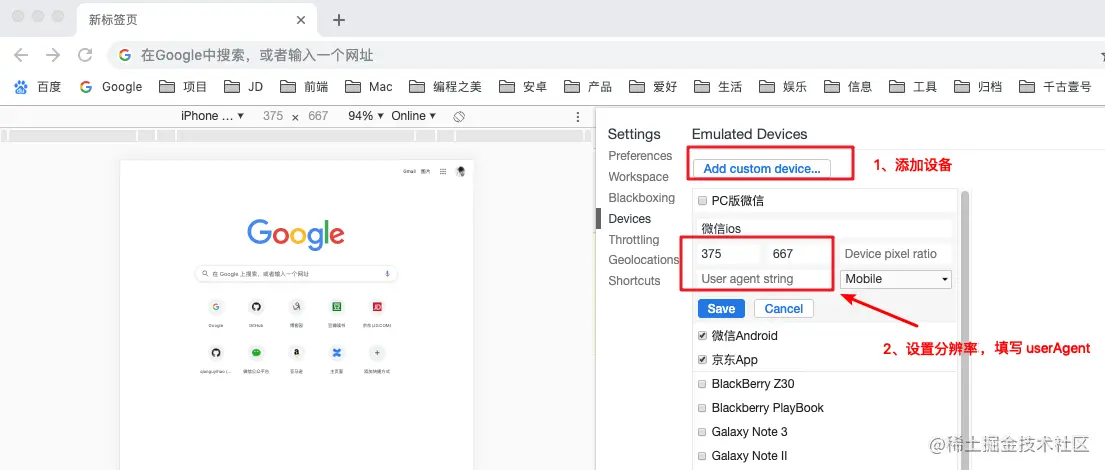
Task: Open Geolocations in DevTools Settings
Action: [643, 260]
